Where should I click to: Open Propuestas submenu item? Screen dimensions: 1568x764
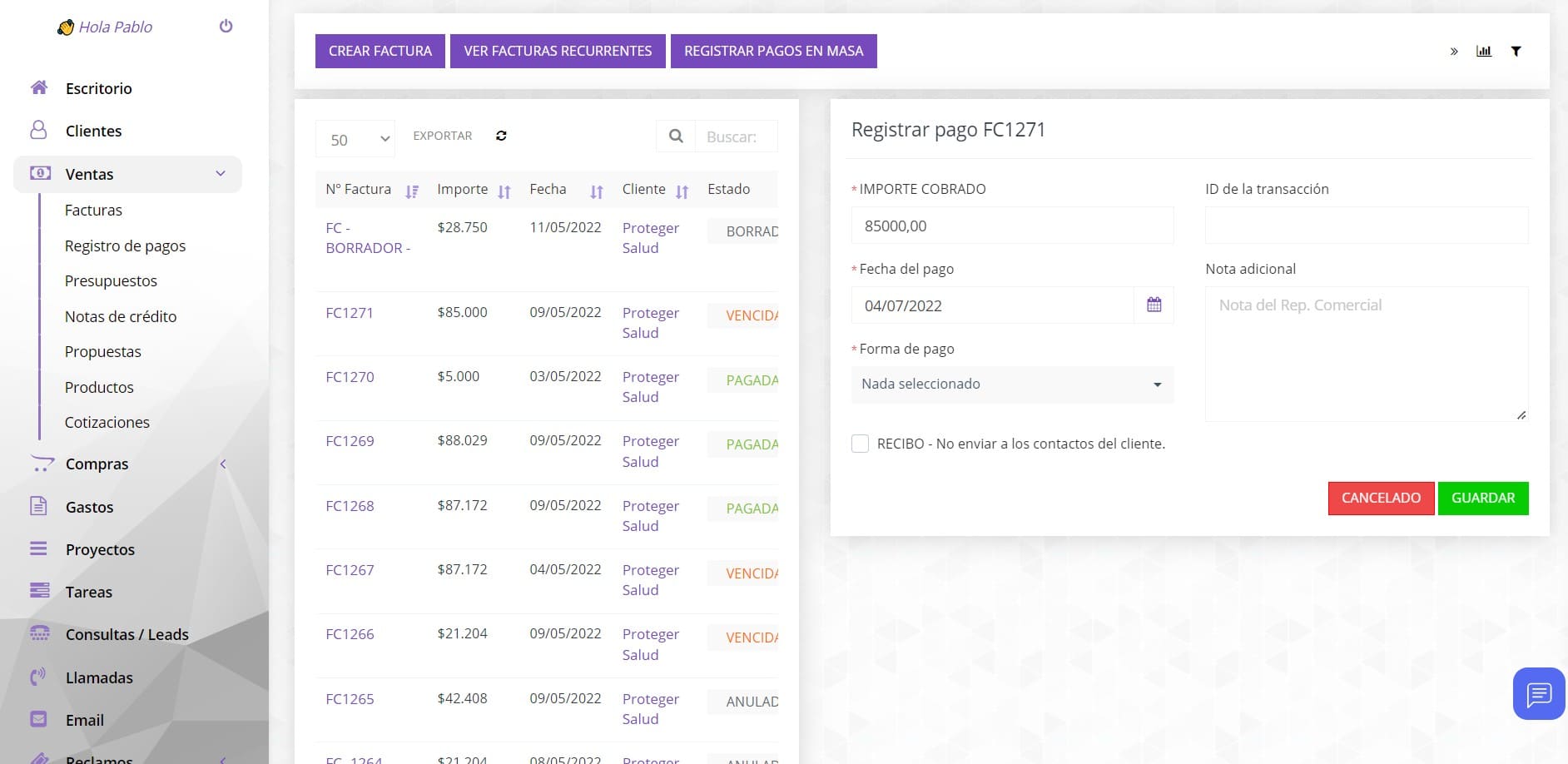pos(103,351)
